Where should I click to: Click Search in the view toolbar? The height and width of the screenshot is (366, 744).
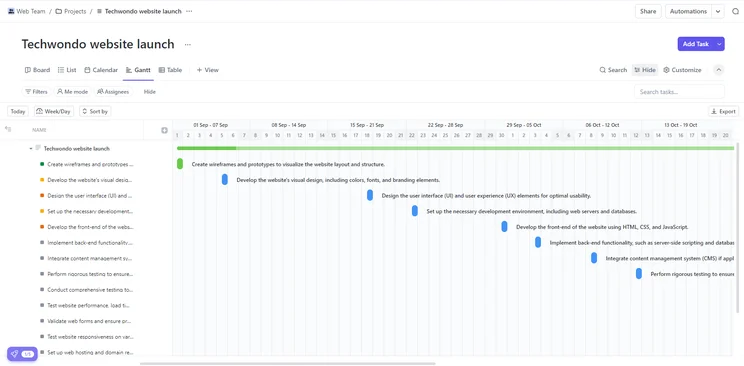pos(613,70)
